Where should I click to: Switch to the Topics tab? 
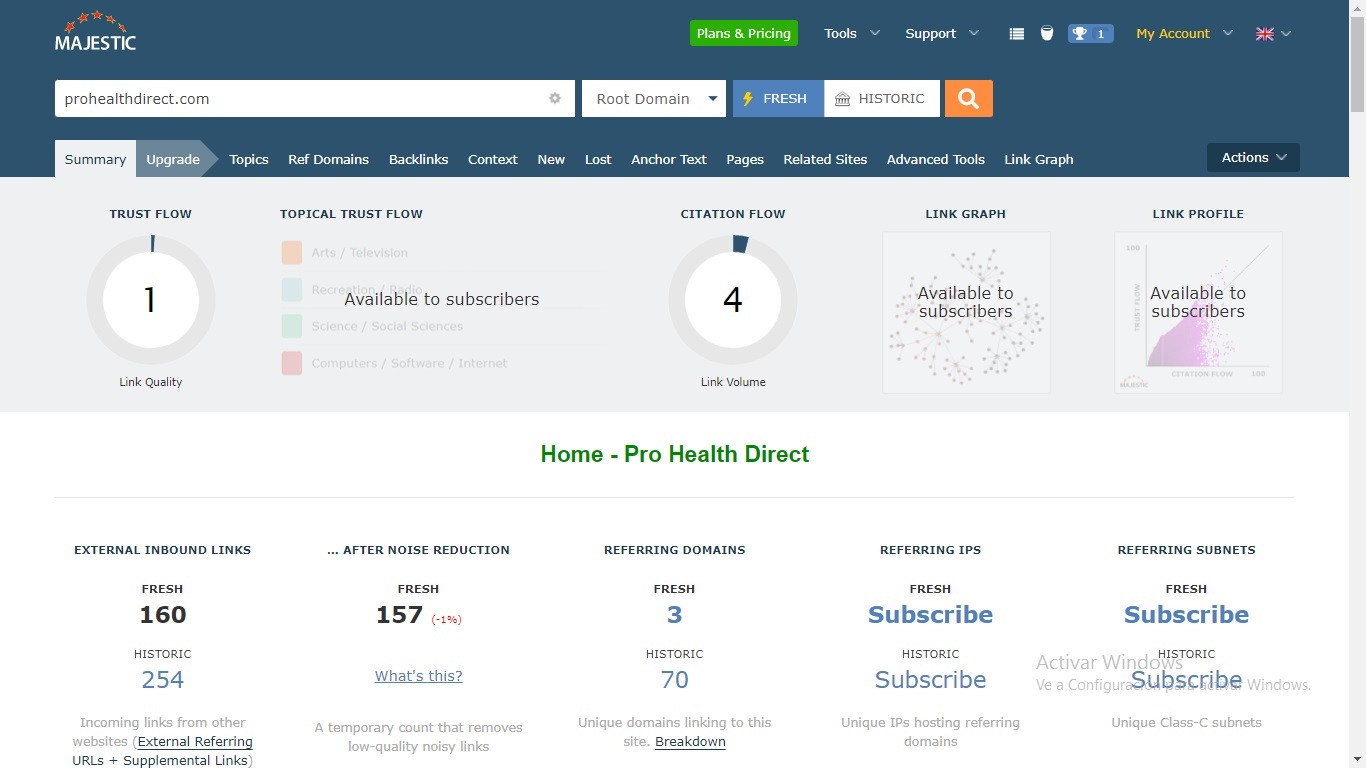pyautogui.click(x=249, y=159)
